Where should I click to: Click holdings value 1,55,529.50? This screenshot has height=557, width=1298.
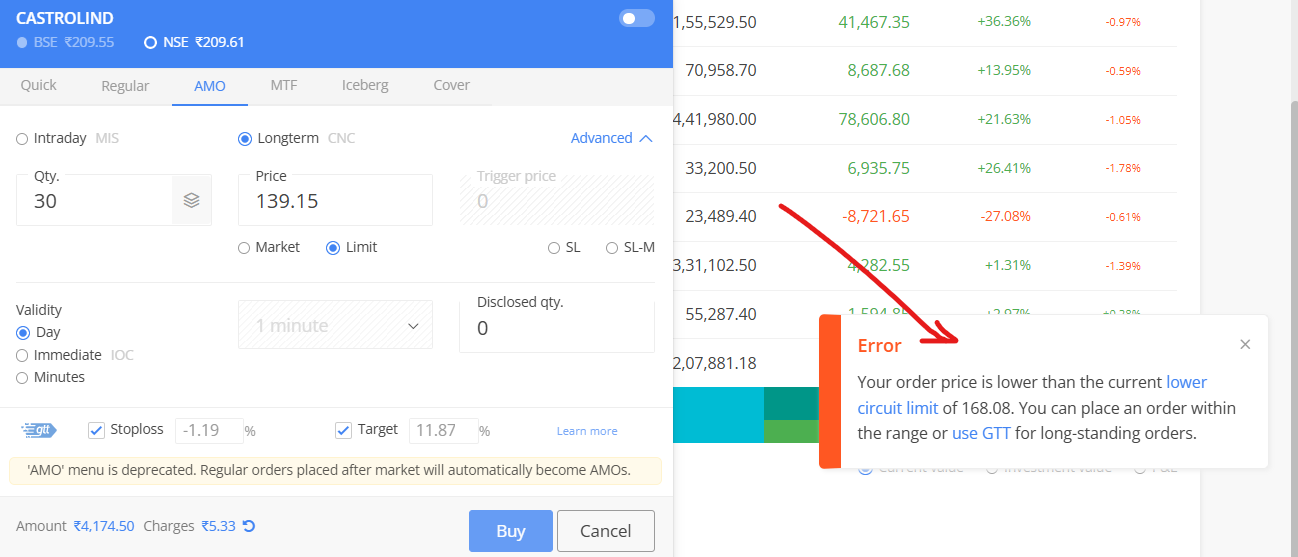716,22
